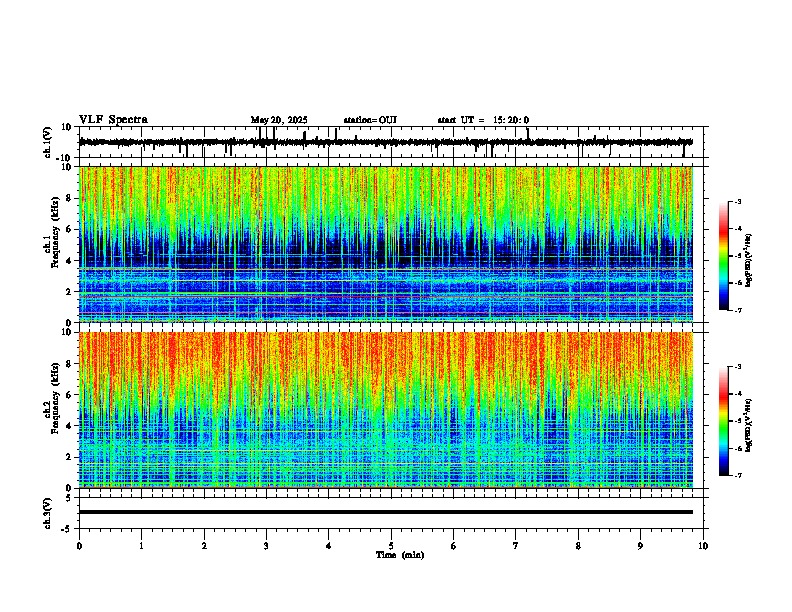Viewport: 792px width, 612px height.
Task: Click the ch.1 voltage waveform trace
Action: (386, 142)
